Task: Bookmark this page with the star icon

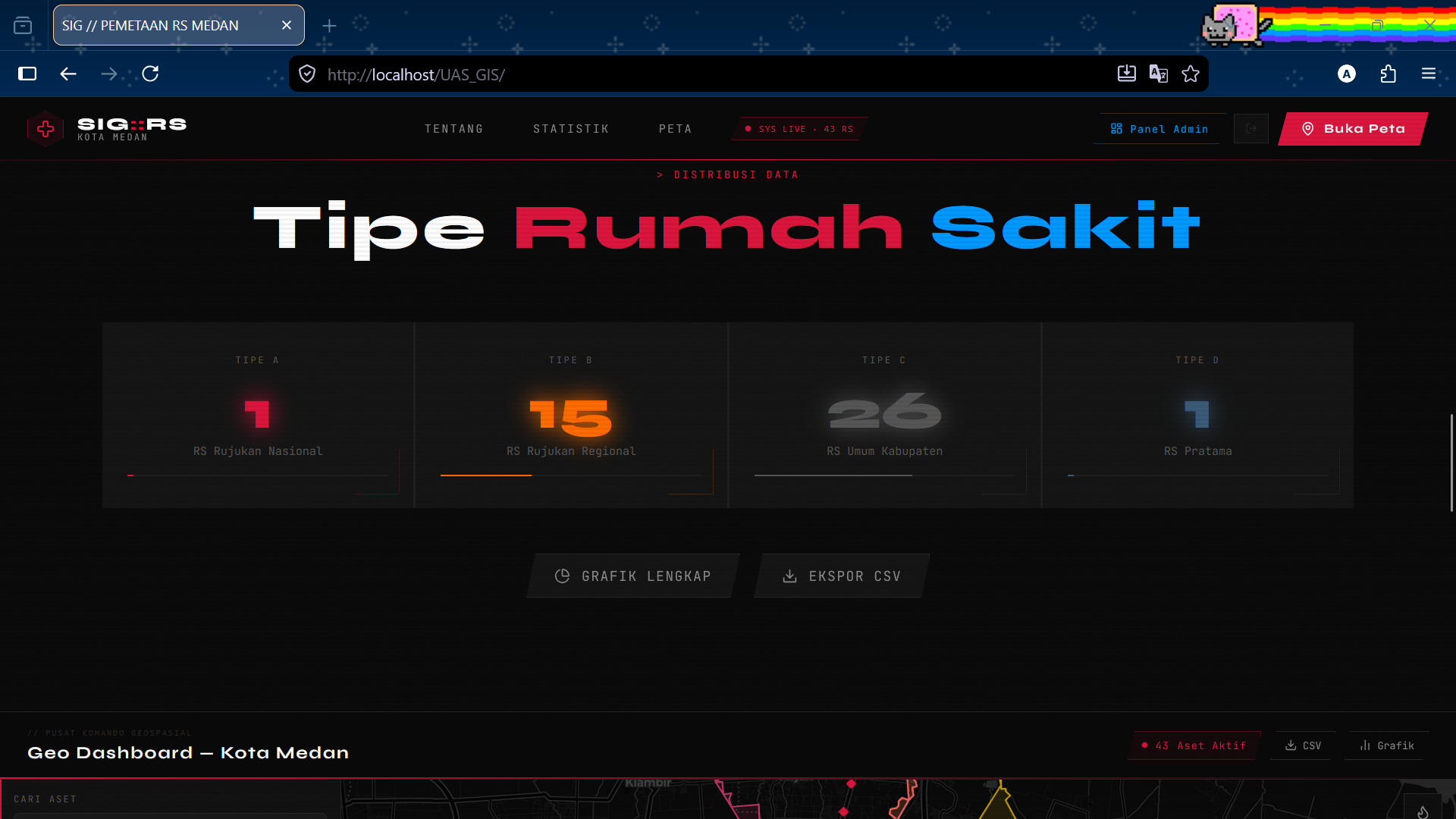Action: point(1191,74)
